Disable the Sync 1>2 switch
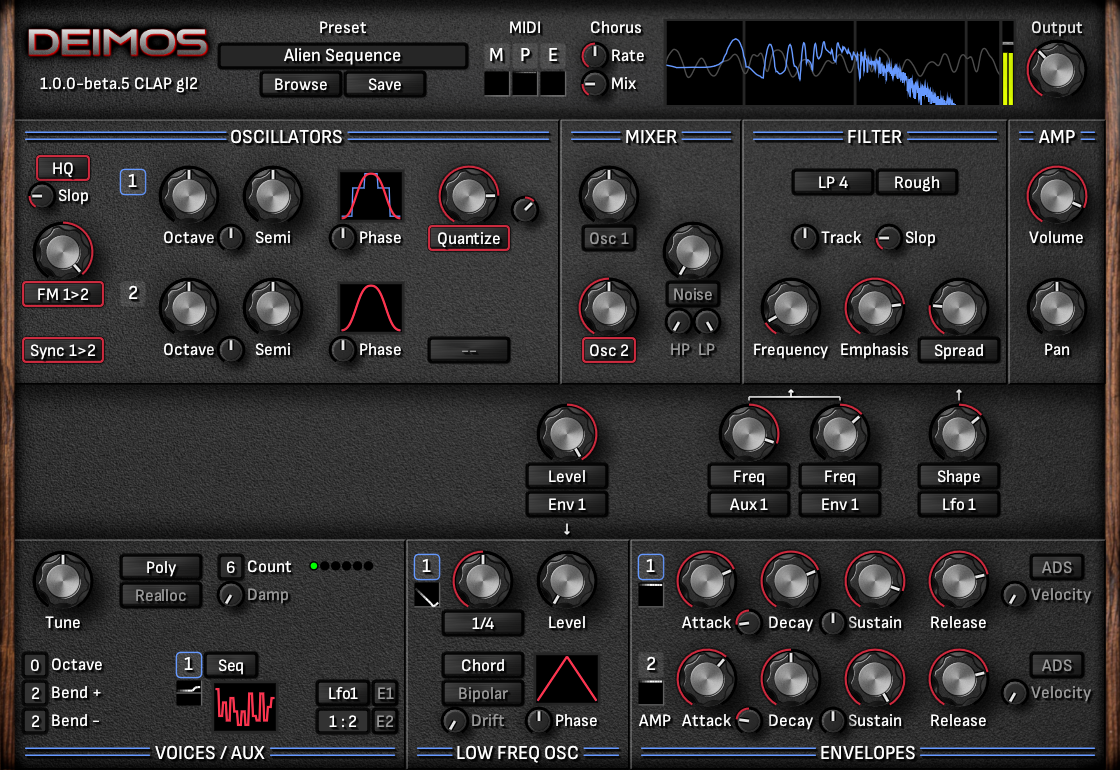Viewport: 1120px width, 770px height. coord(63,350)
